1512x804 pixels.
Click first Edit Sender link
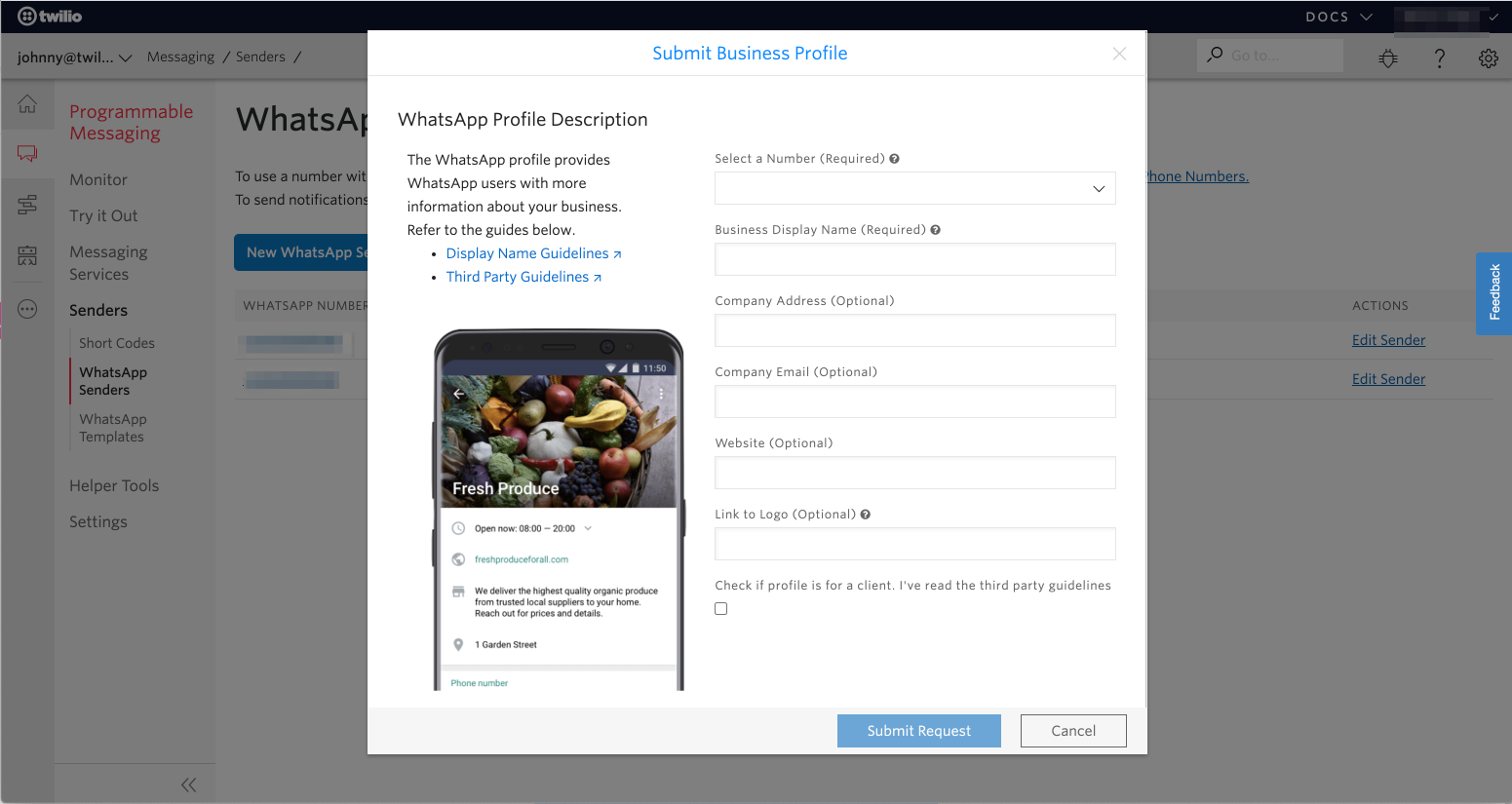[x=1388, y=340]
